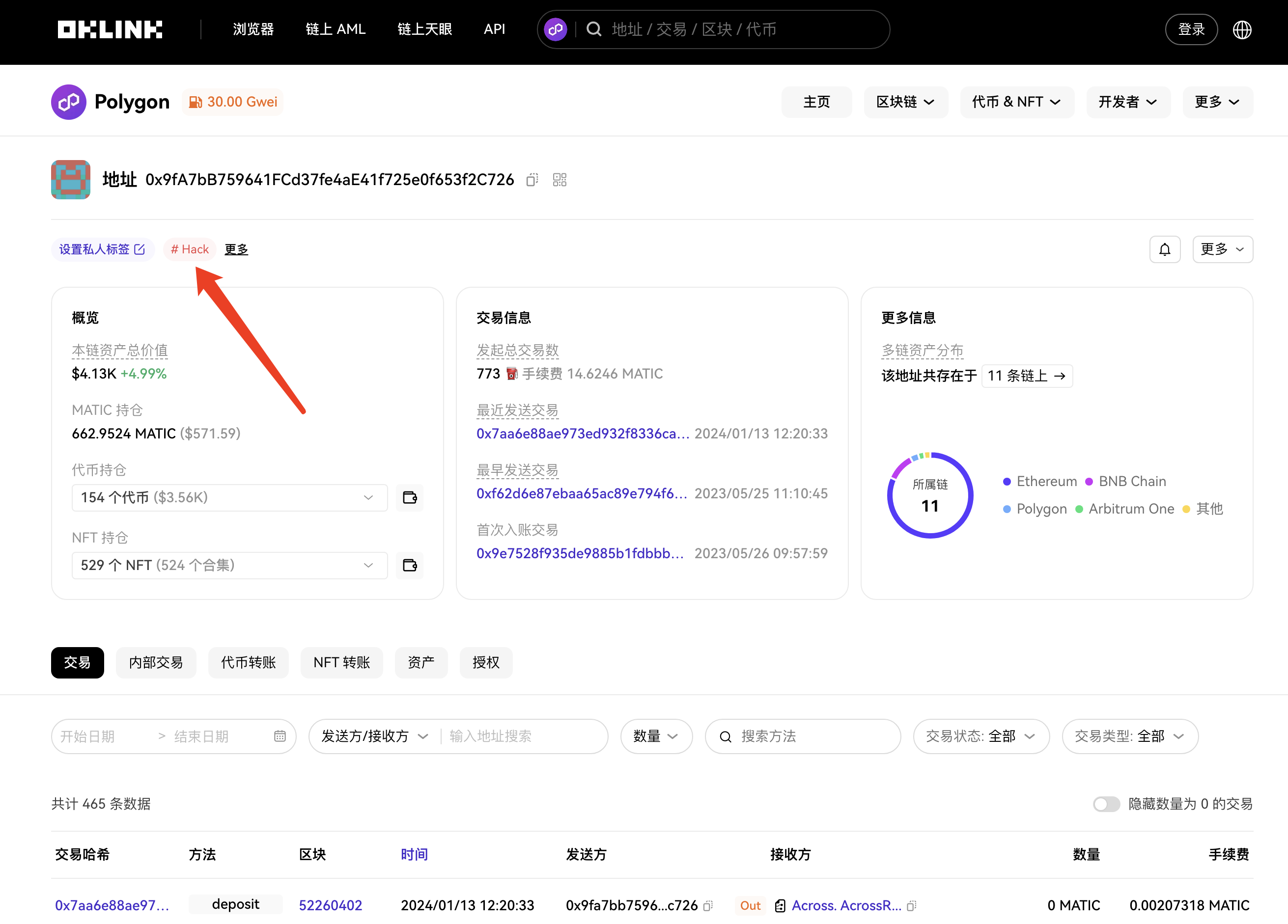Expand the 区块链 menu

[906, 102]
